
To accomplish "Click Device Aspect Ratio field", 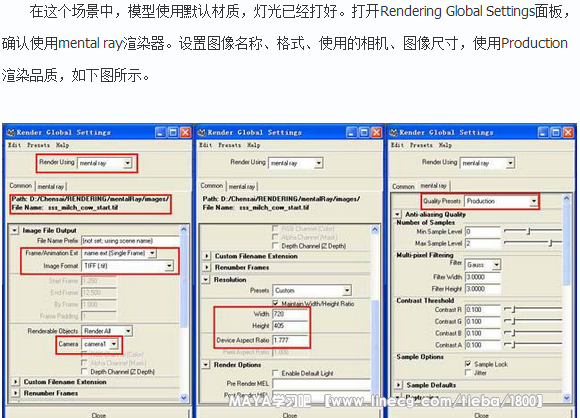I will pyautogui.click(x=290, y=340).
